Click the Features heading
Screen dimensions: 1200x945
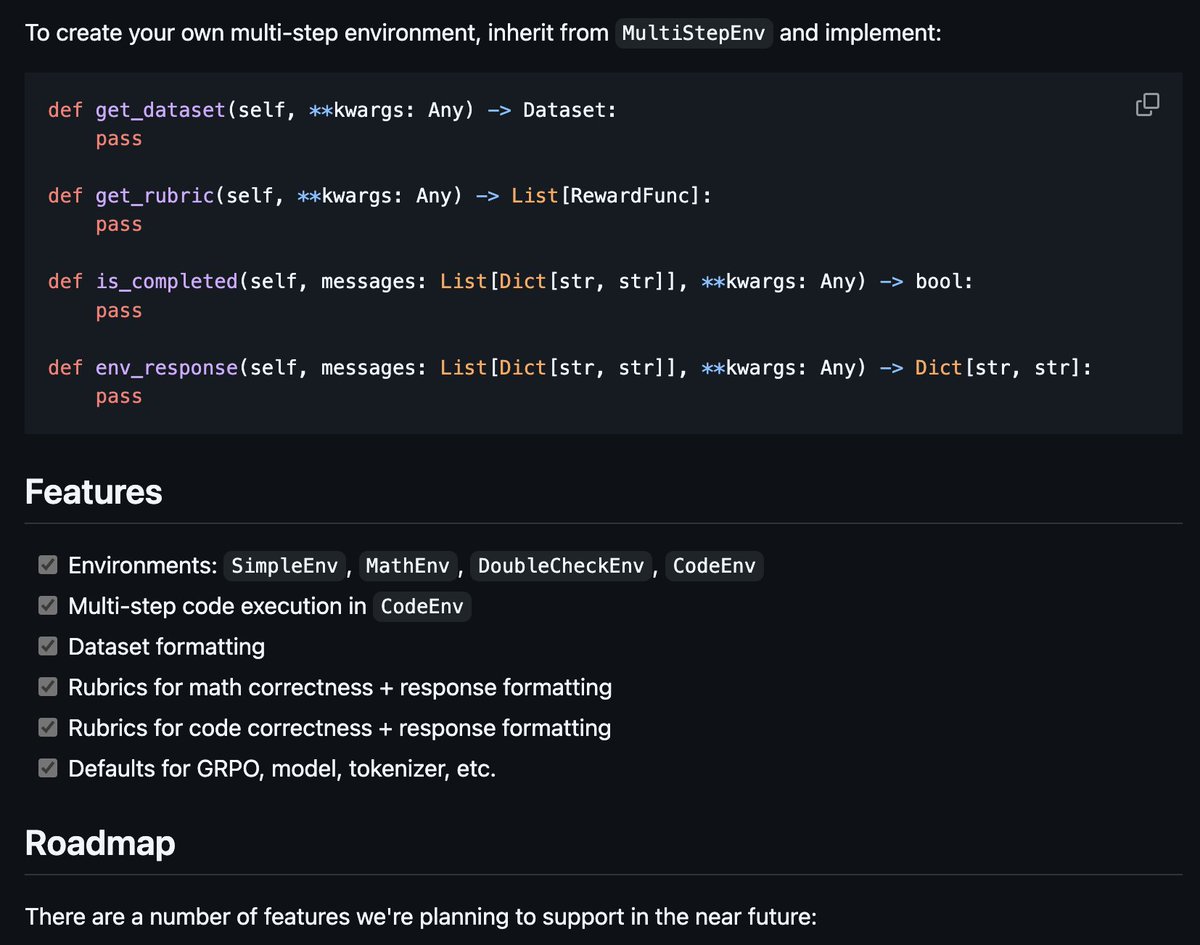coord(93,492)
